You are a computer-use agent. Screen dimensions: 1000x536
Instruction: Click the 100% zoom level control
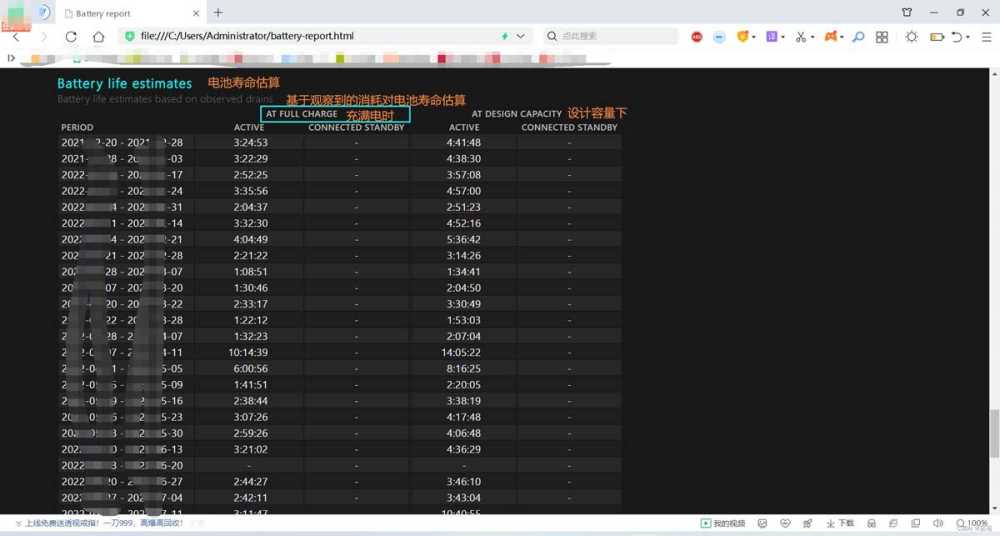click(971, 523)
